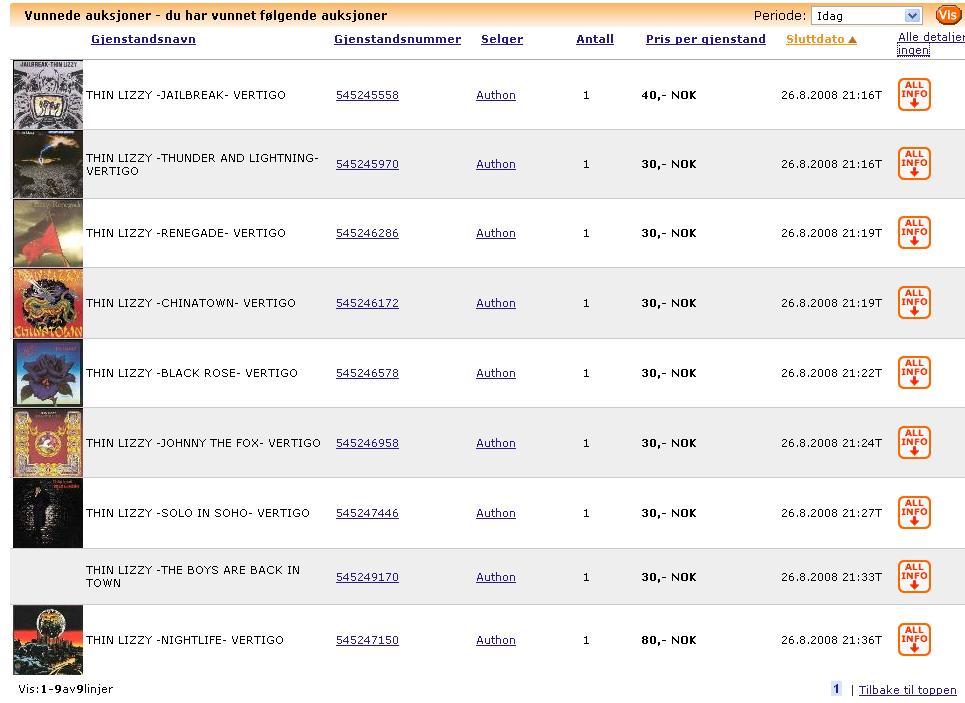Click ALL INFO icon for Solo in Soho
Image resolution: width=965 pixels, height=703 pixels.
(x=914, y=512)
